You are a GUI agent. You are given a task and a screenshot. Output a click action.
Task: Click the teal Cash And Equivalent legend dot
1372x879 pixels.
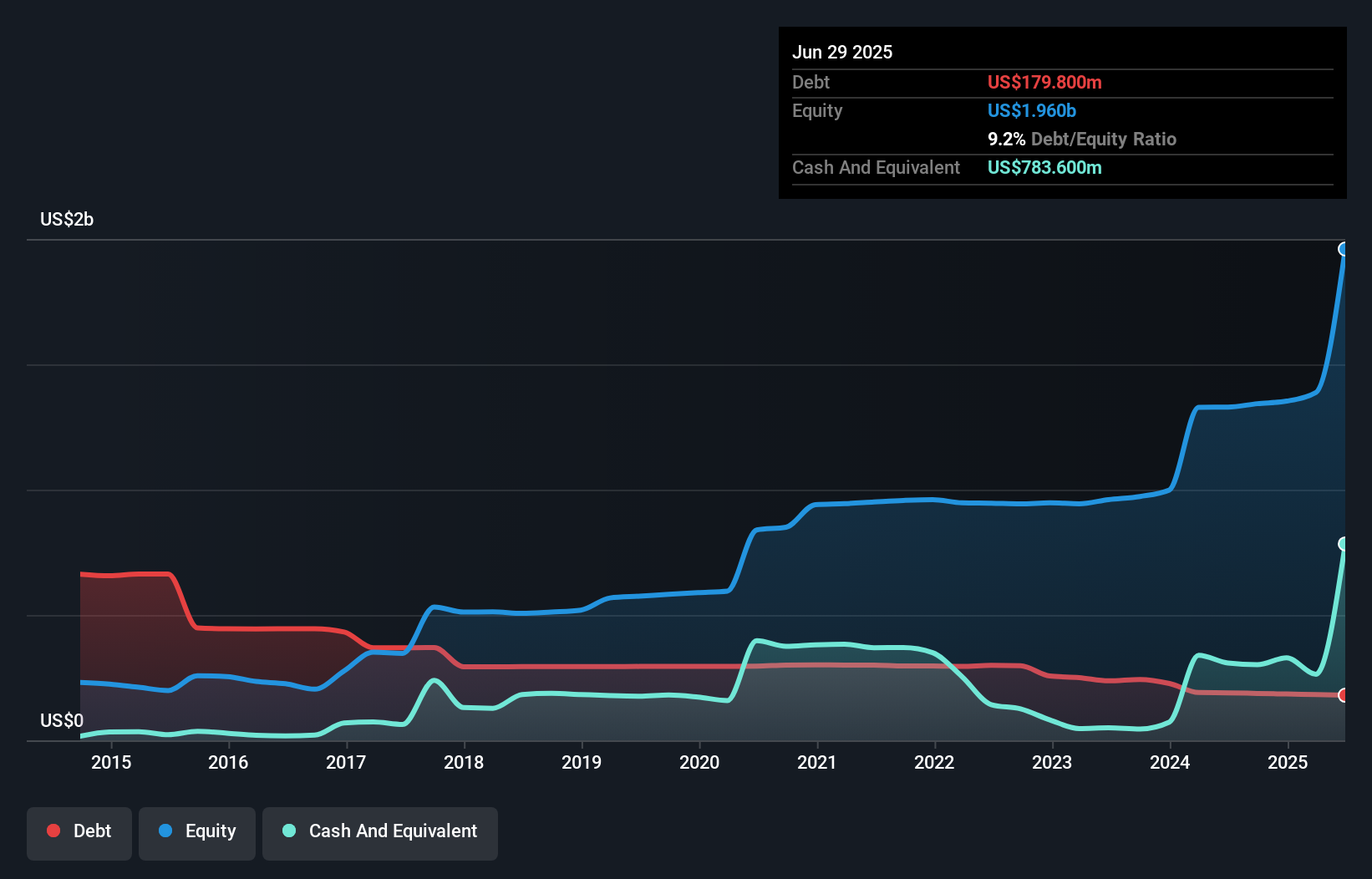click(288, 831)
